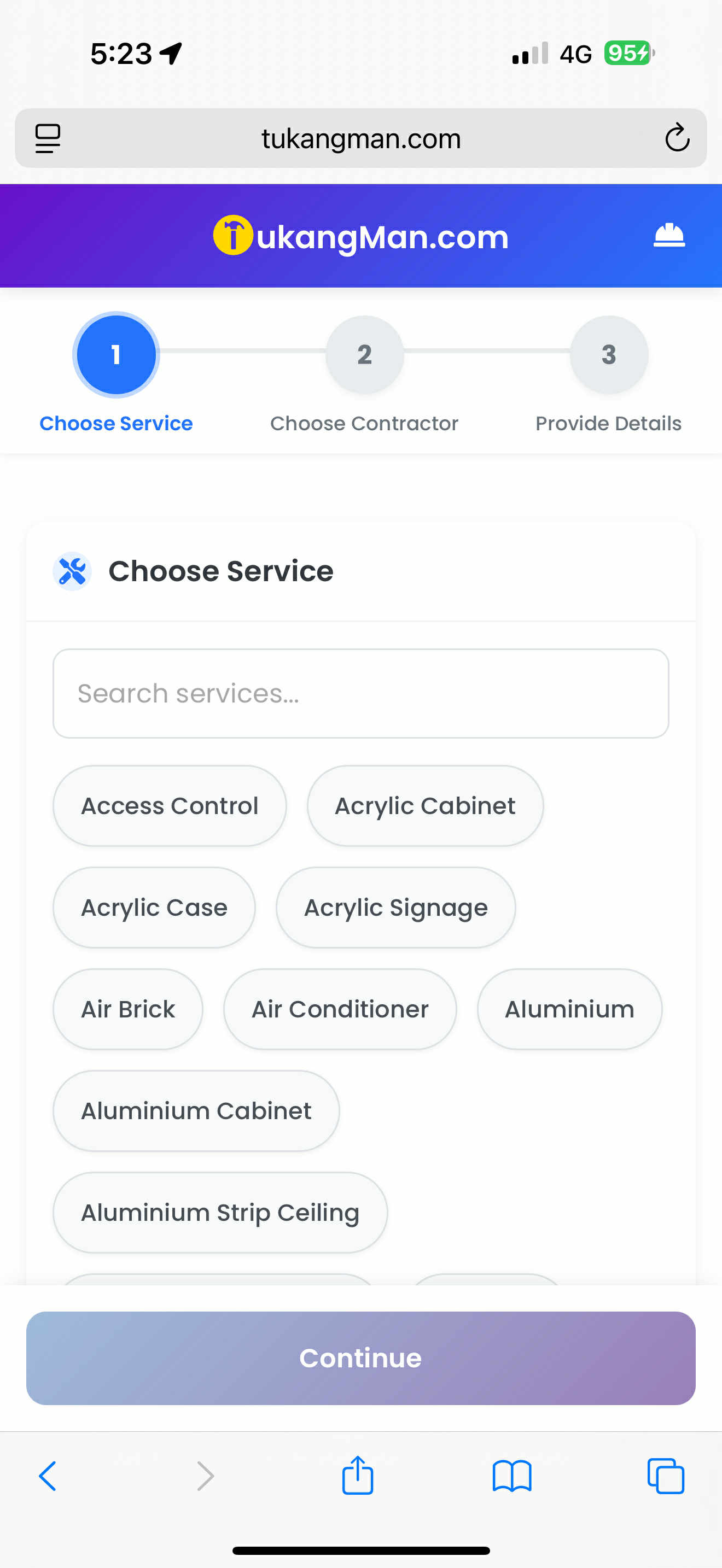Screen dimensions: 722x1568
Task: Open Safari bookmarks
Action: tap(511, 1476)
